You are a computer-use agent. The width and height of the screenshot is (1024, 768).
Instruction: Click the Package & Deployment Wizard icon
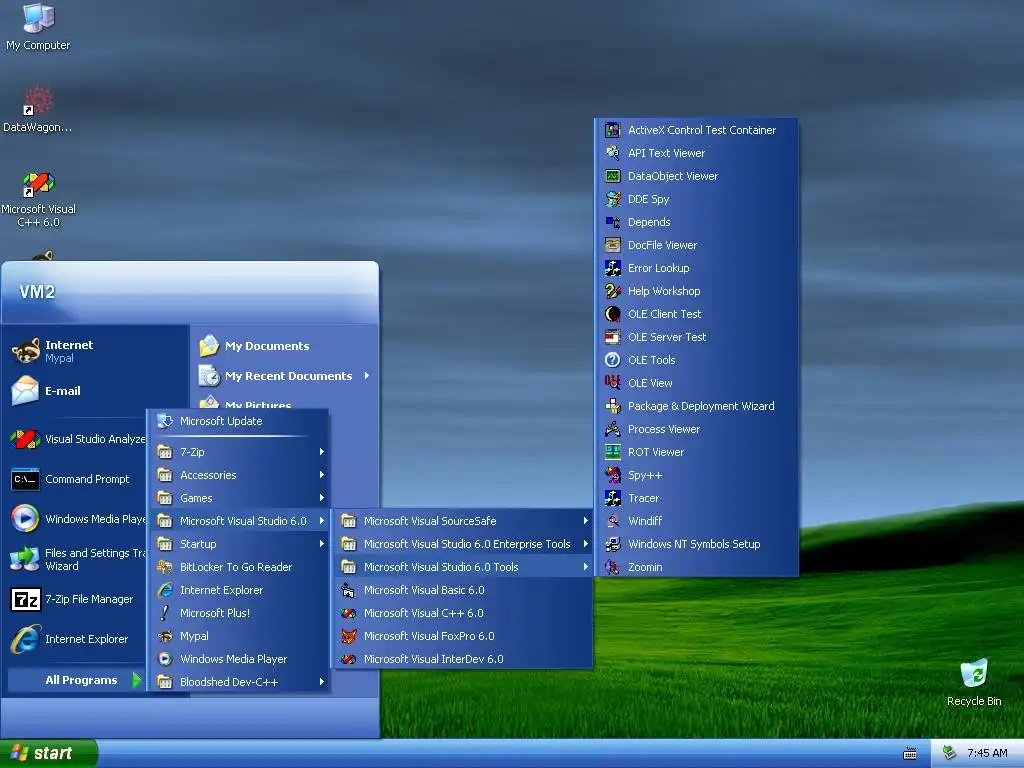pyautogui.click(x=613, y=406)
